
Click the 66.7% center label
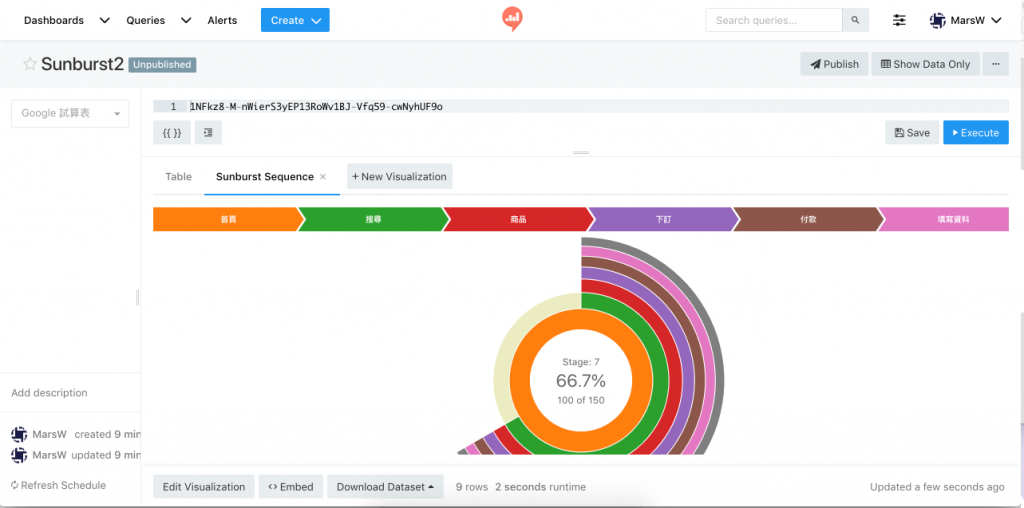(581, 380)
